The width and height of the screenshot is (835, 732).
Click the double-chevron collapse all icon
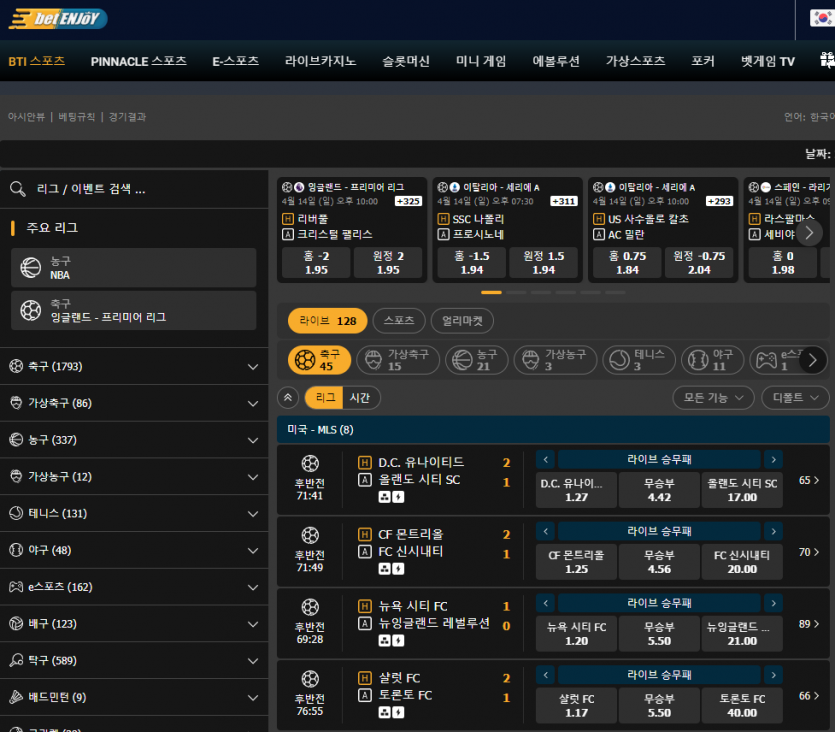[288, 398]
